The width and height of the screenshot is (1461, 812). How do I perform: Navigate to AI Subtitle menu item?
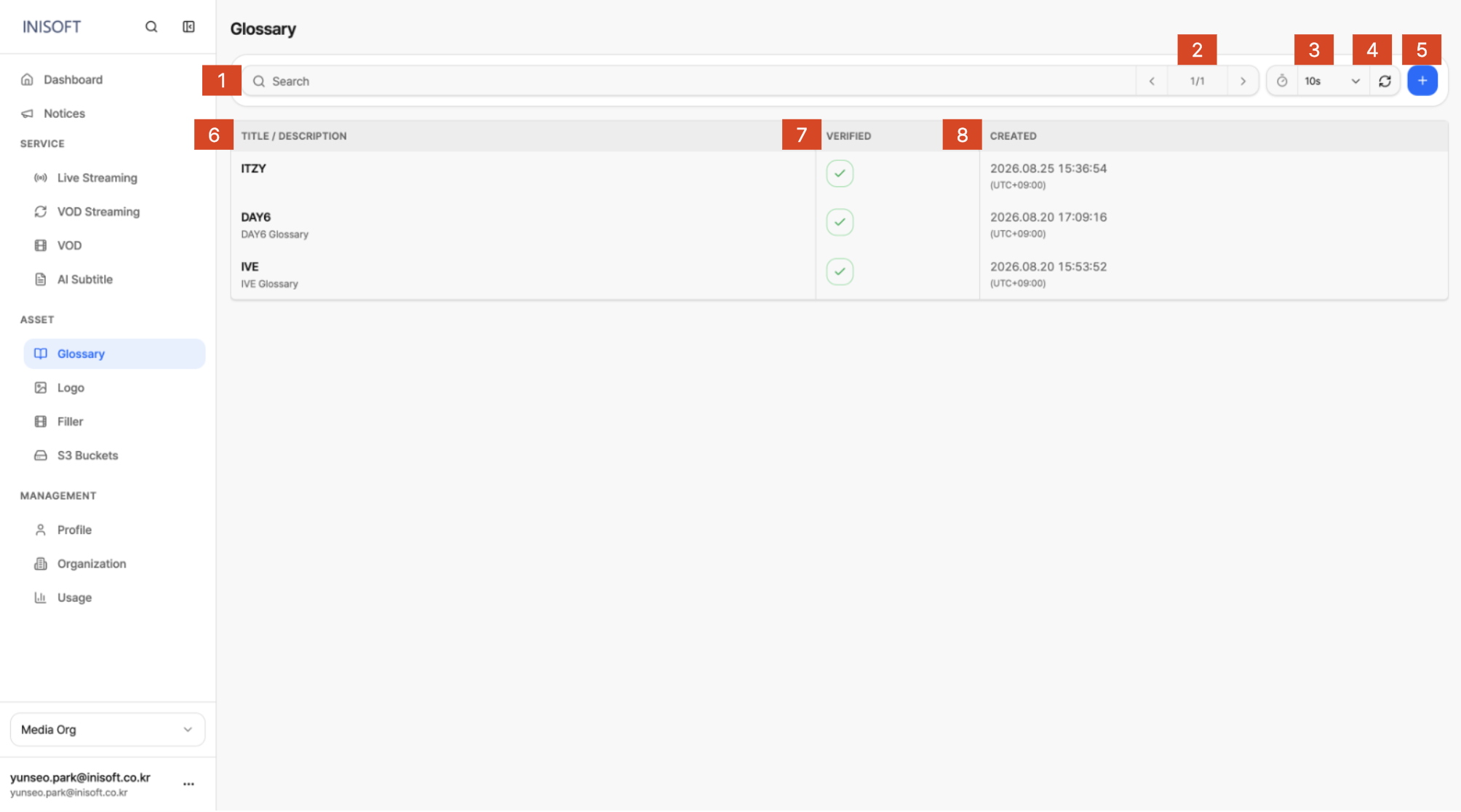(x=85, y=279)
